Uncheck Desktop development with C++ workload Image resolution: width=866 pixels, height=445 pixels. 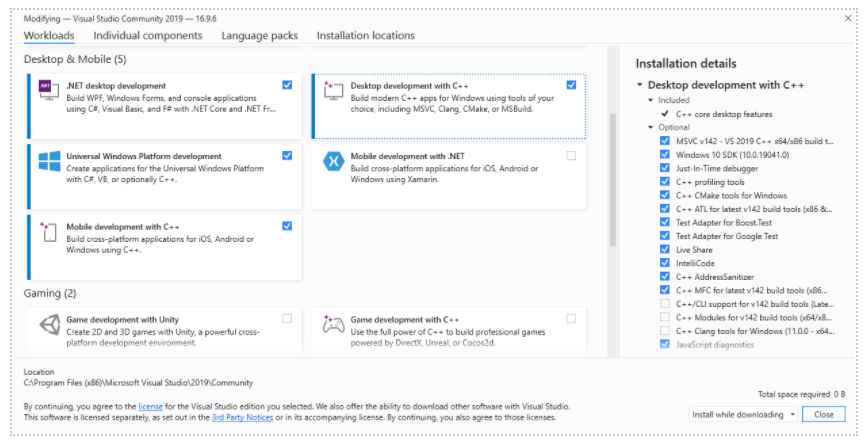click(571, 85)
